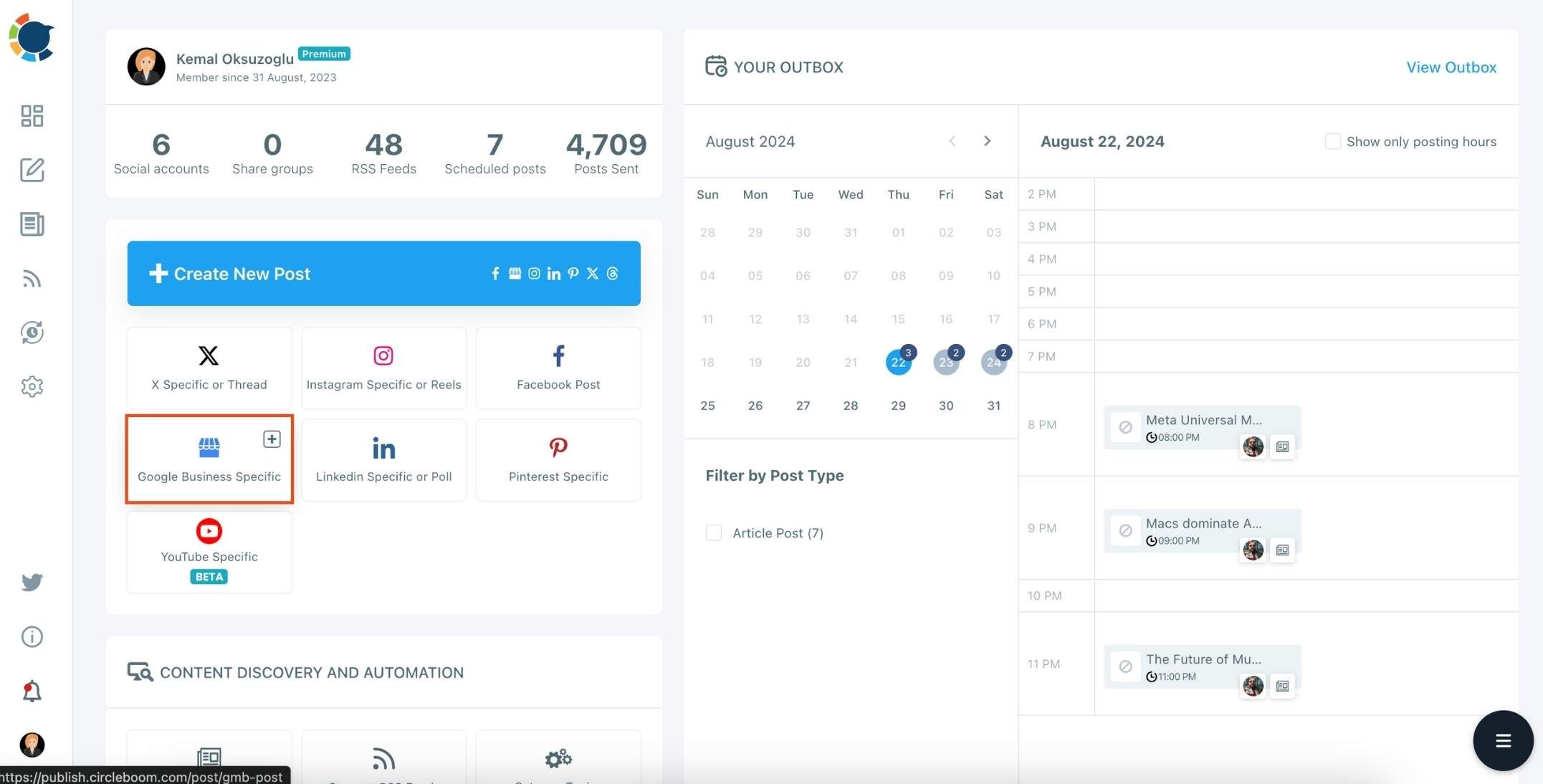The height and width of the screenshot is (784, 1543).
Task: Select Google Business Specific icon
Action: 208,448
